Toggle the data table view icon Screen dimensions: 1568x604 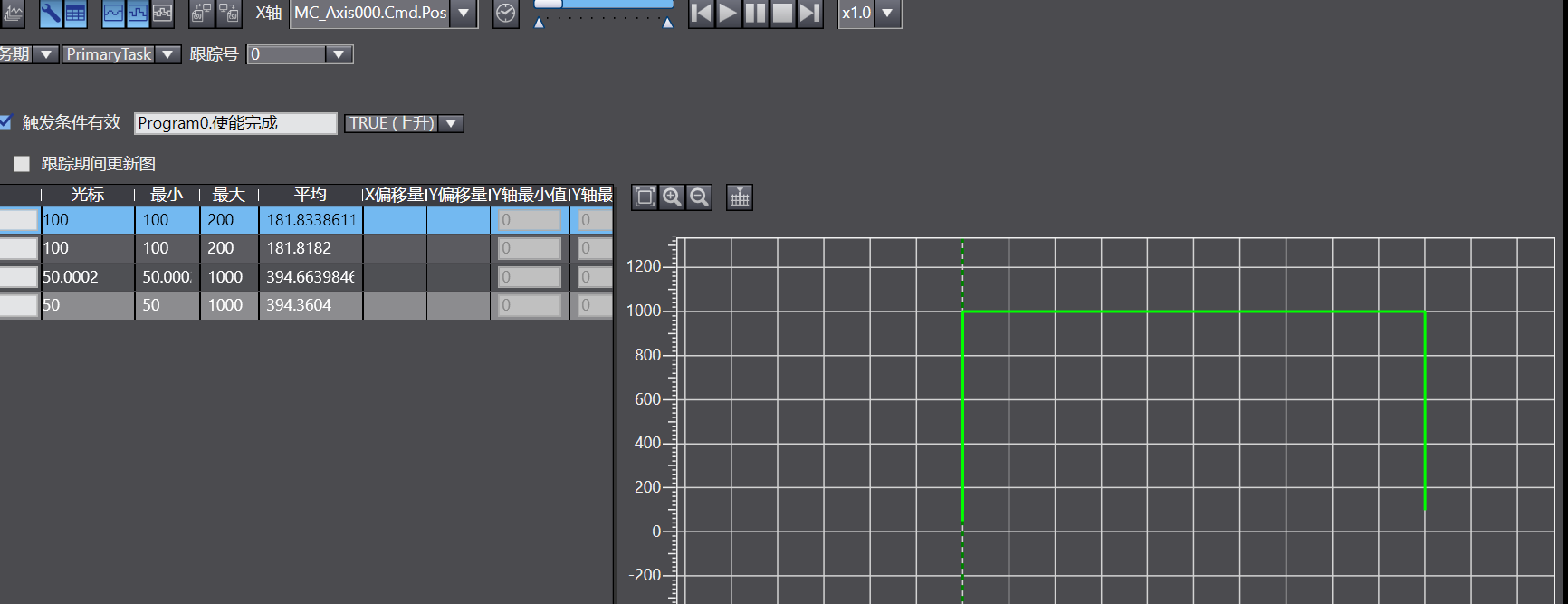75,13
